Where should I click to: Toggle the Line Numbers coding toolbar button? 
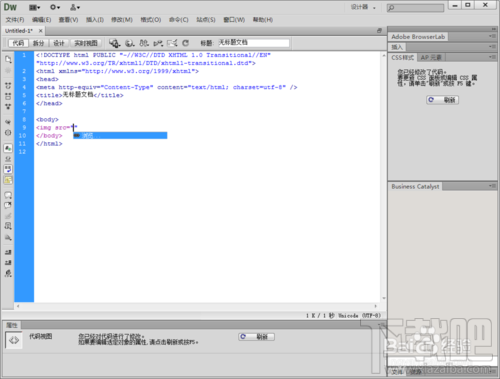tap(8, 148)
